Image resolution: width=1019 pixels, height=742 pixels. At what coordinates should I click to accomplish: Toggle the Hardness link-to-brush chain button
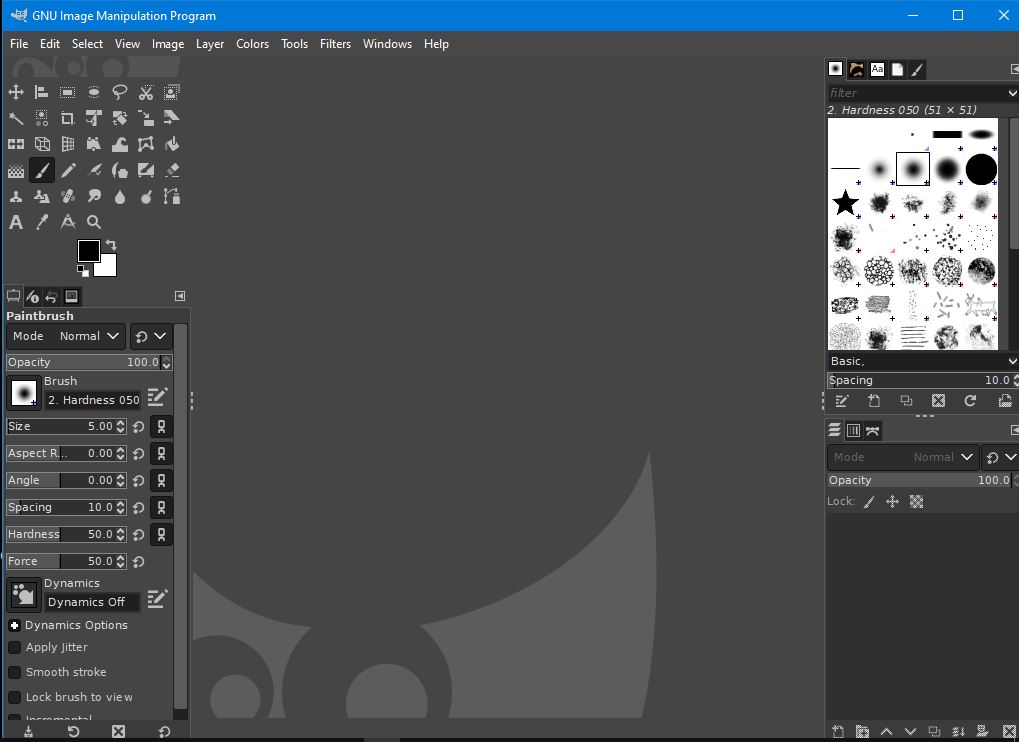[161, 534]
